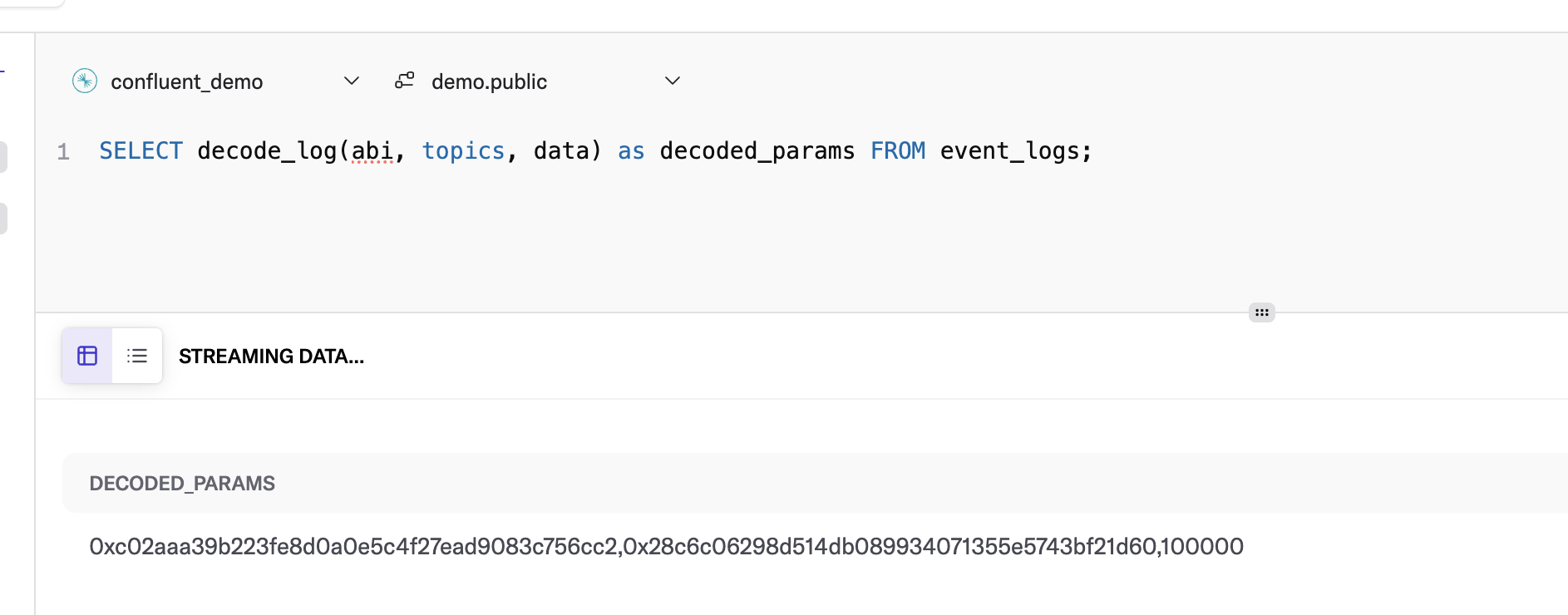Select the decoded result row value
The height and width of the screenshot is (615, 1568).
pos(666,546)
